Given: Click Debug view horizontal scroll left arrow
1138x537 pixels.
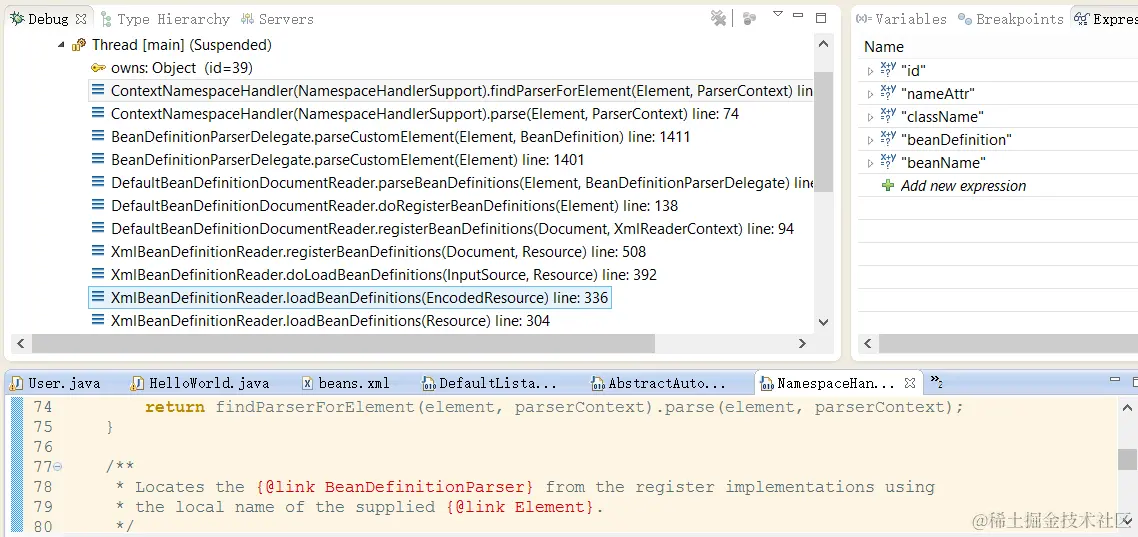Looking at the screenshot, I should [20, 343].
